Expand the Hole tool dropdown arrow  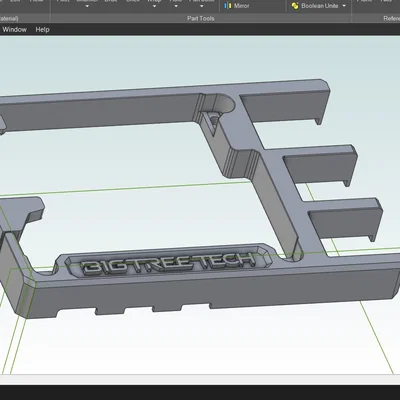coord(176,6)
